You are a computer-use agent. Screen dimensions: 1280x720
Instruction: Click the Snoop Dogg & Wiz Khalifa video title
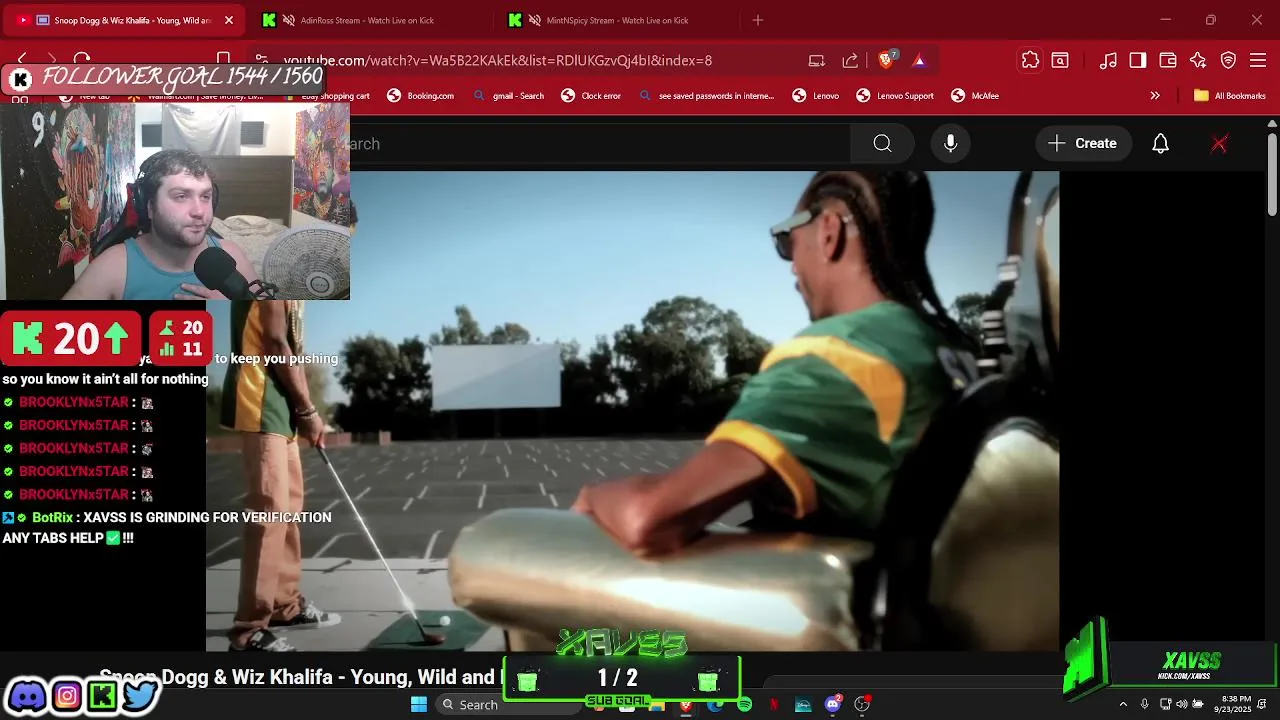pyautogui.click(x=299, y=677)
